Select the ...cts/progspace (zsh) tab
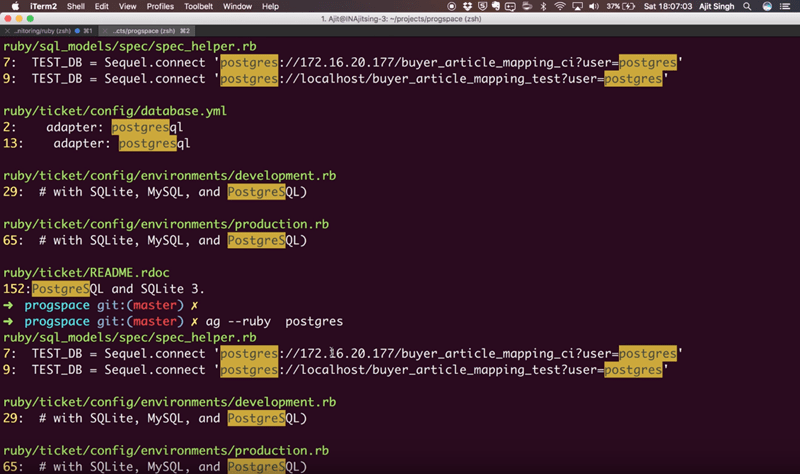The image size is (800, 474). 144,31
